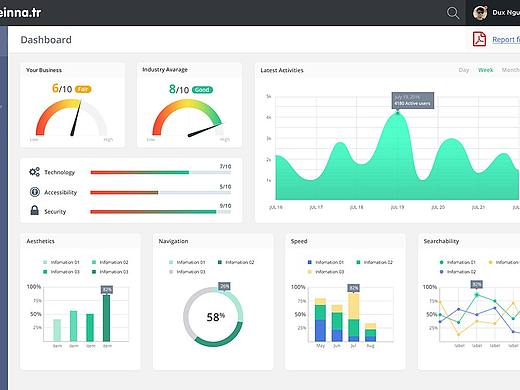Click the tallest bar in Aesthetics chart
The image size is (520, 390).
106,318
